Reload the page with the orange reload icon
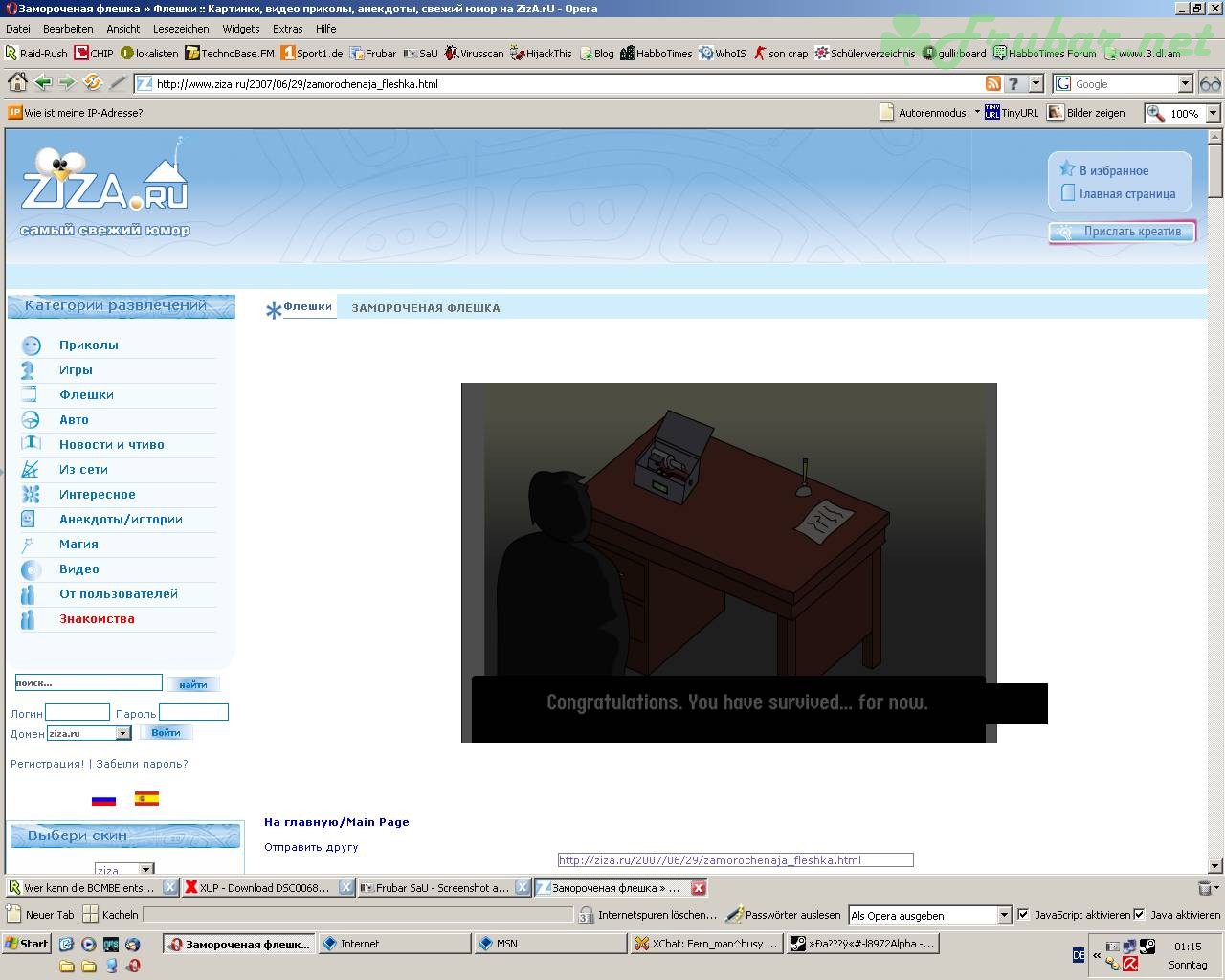 (x=93, y=83)
